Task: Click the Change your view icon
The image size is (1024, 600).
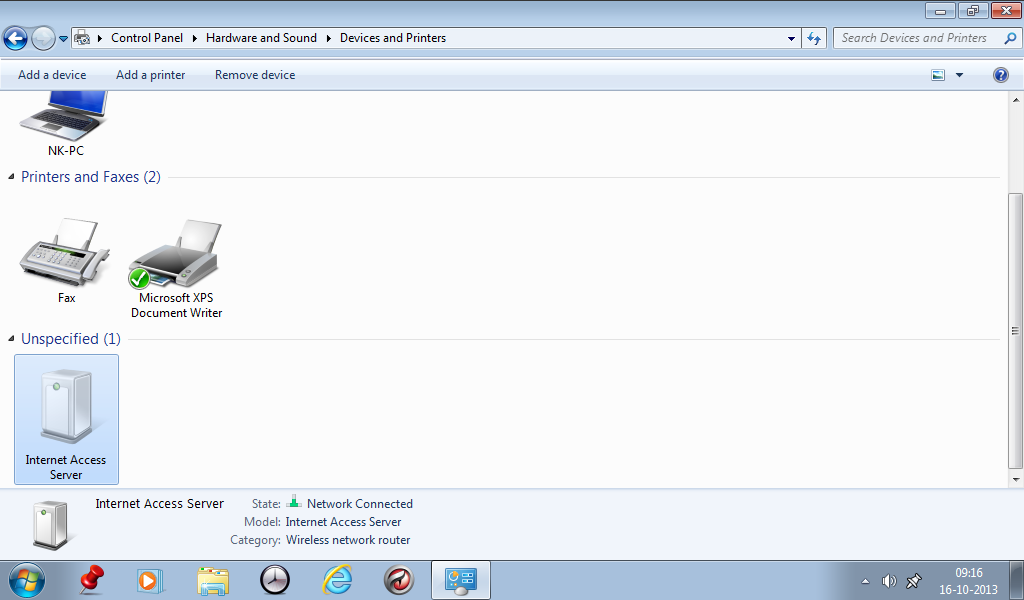Action: 938,75
